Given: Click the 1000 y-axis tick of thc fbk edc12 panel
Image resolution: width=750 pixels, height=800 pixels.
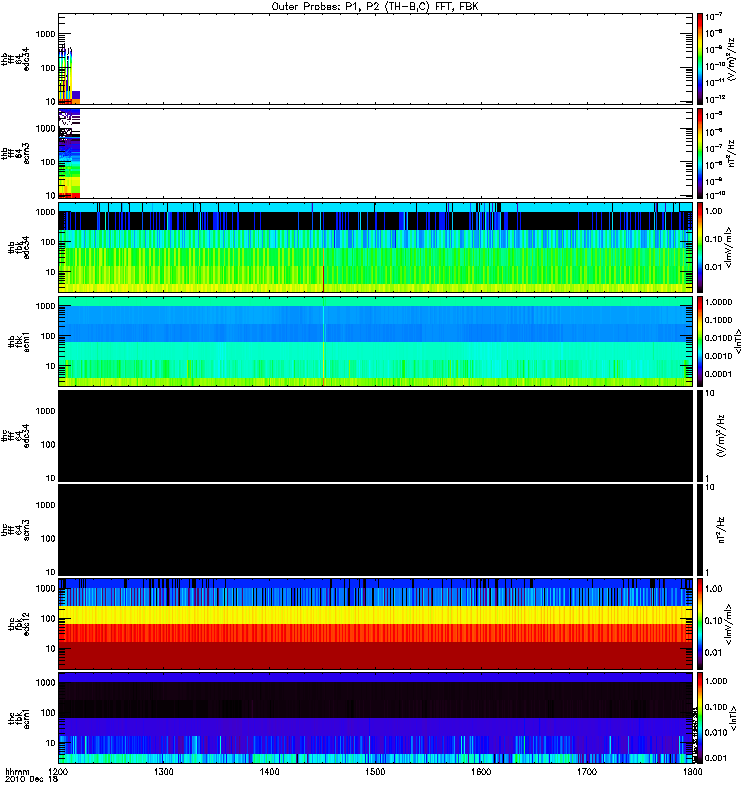Looking at the screenshot, I should pos(46,588).
